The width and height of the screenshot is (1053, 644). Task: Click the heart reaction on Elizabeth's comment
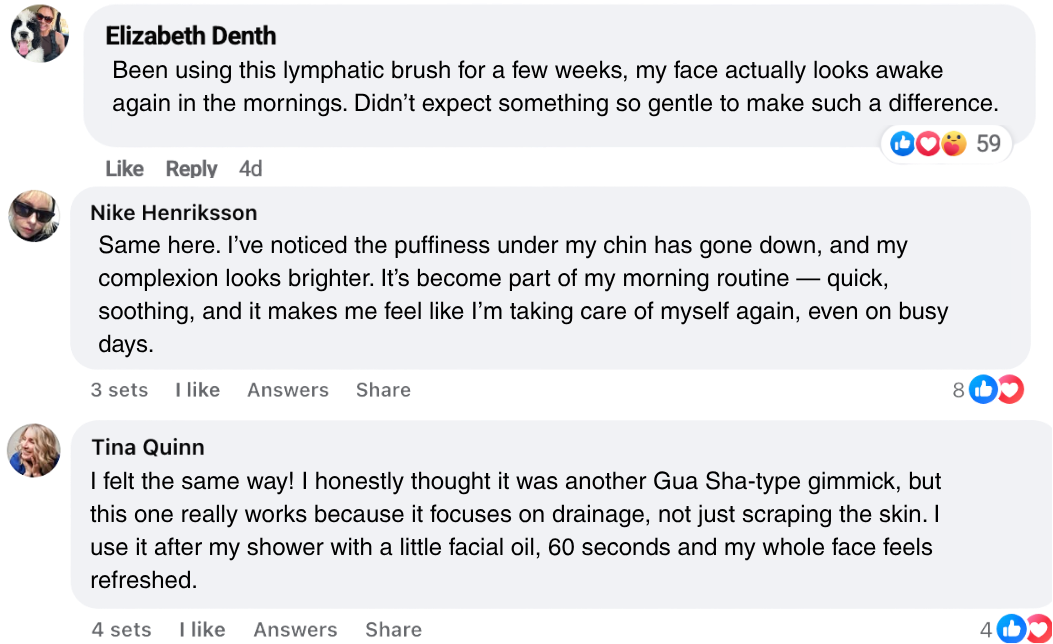click(928, 144)
